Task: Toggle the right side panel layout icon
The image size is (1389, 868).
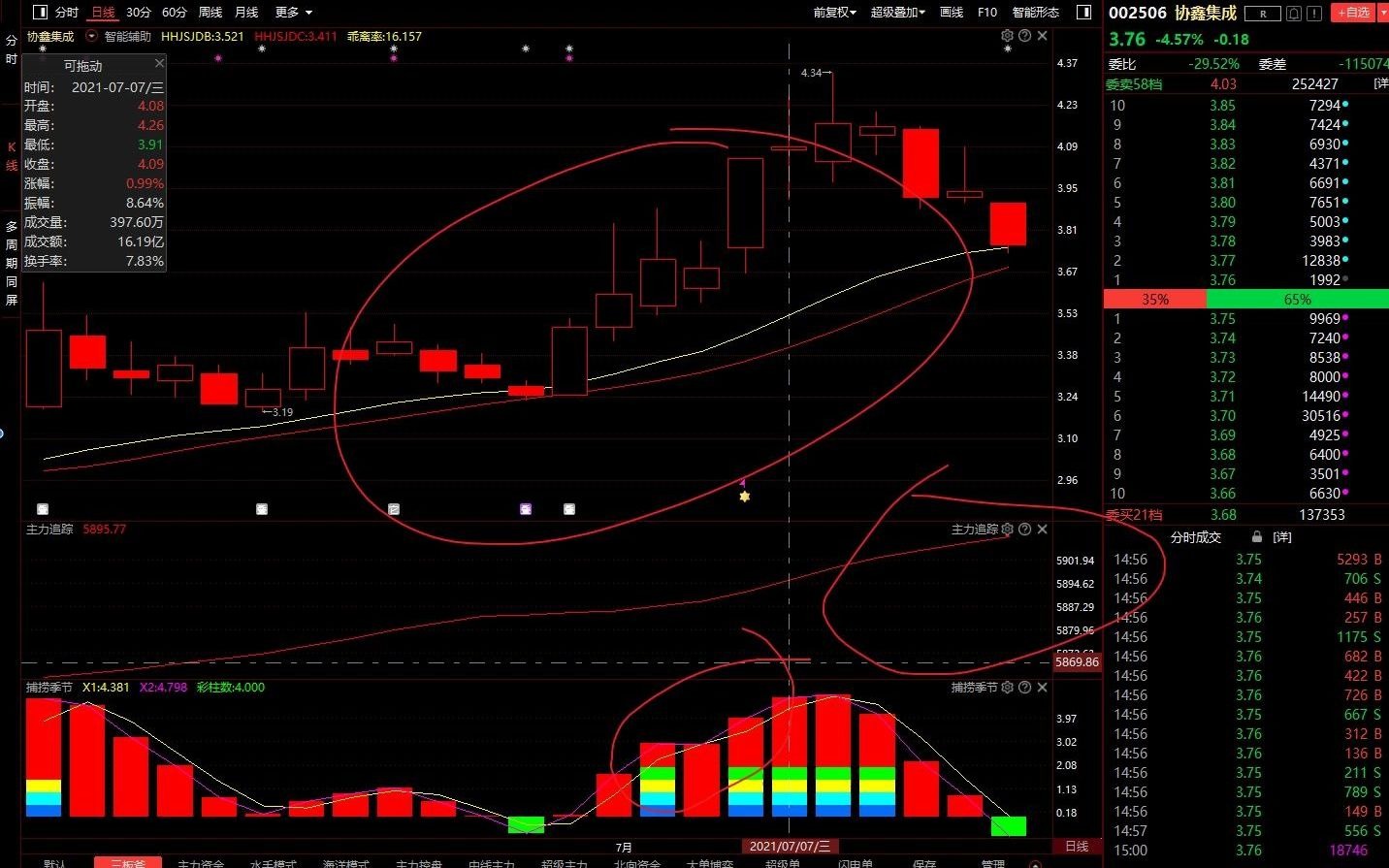Action: point(1084,12)
